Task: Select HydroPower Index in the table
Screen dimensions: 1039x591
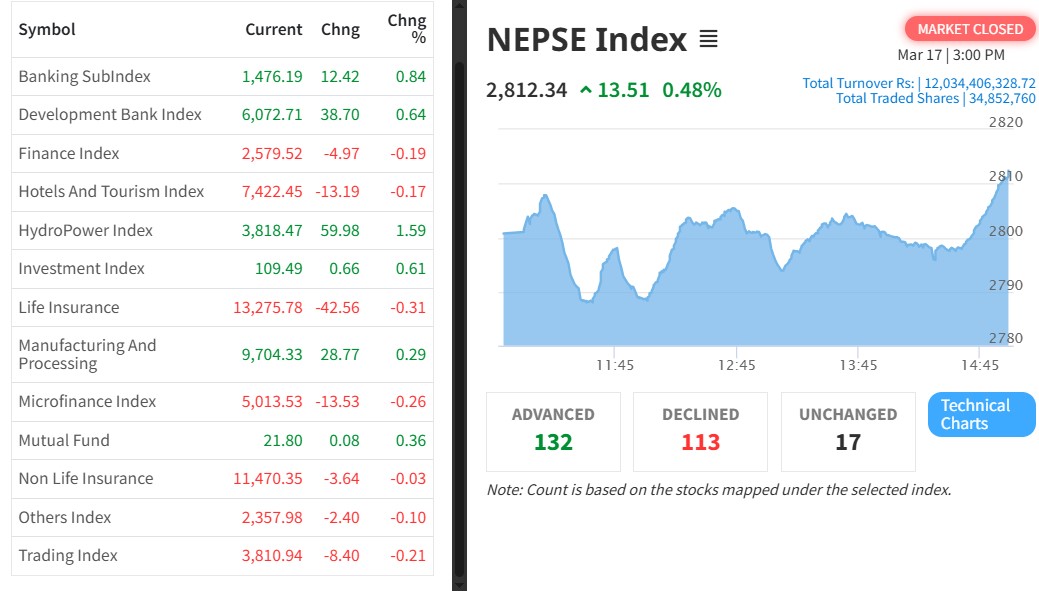Action: pos(85,230)
